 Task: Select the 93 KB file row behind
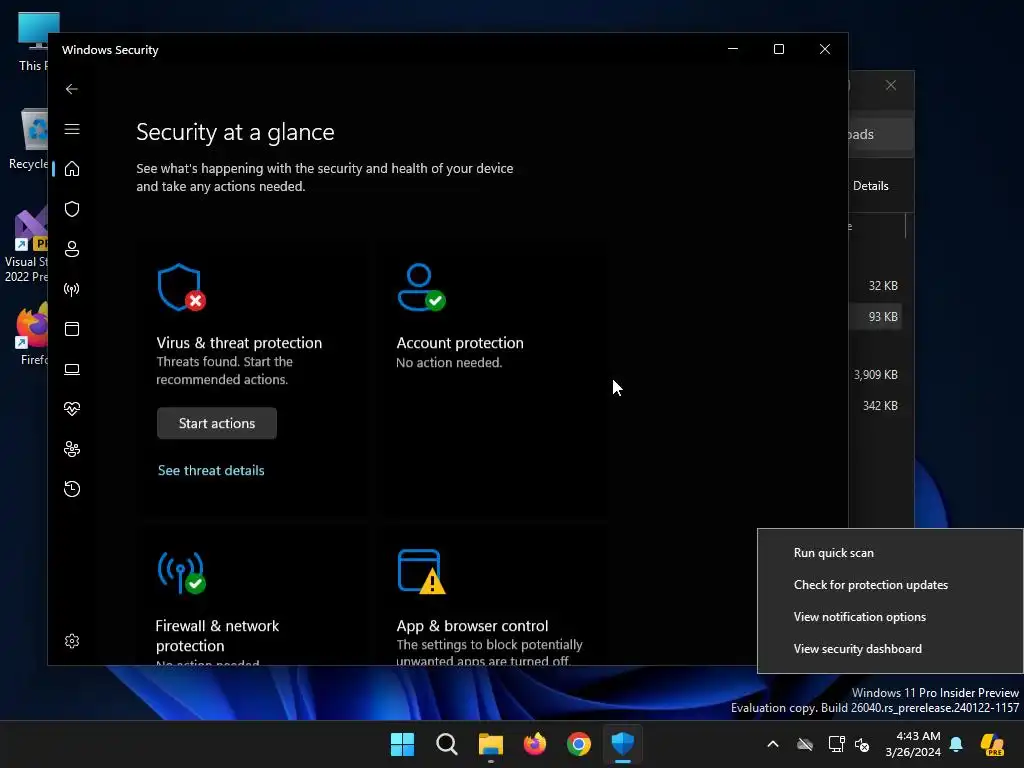(x=875, y=317)
